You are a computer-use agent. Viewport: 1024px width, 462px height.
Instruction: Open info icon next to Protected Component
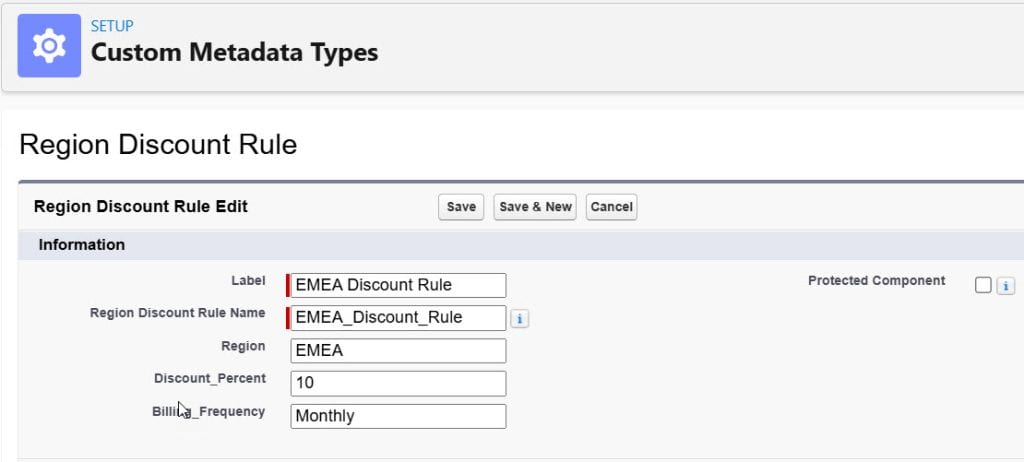tap(1005, 286)
